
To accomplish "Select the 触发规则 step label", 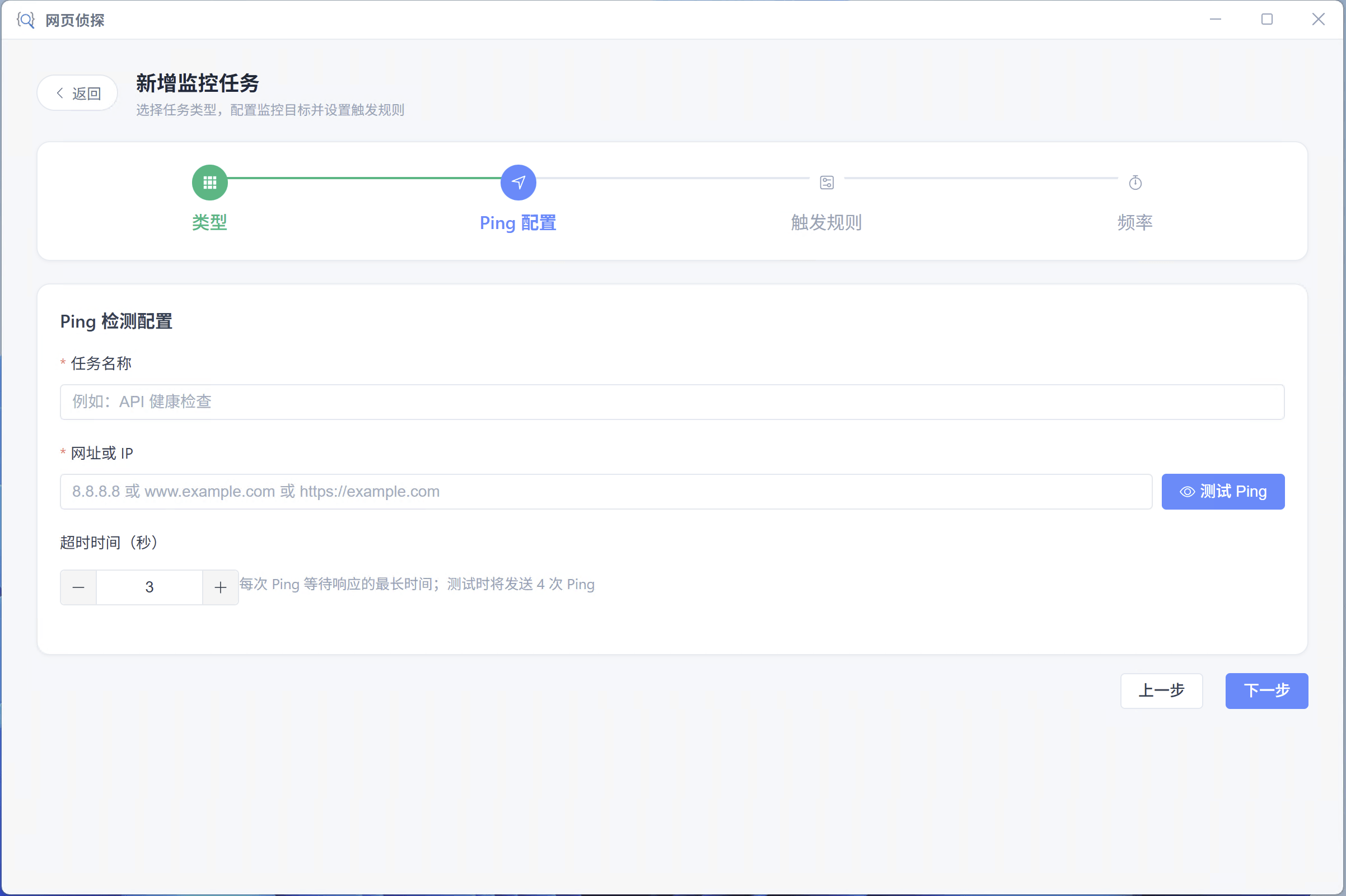I will pyautogui.click(x=826, y=222).
